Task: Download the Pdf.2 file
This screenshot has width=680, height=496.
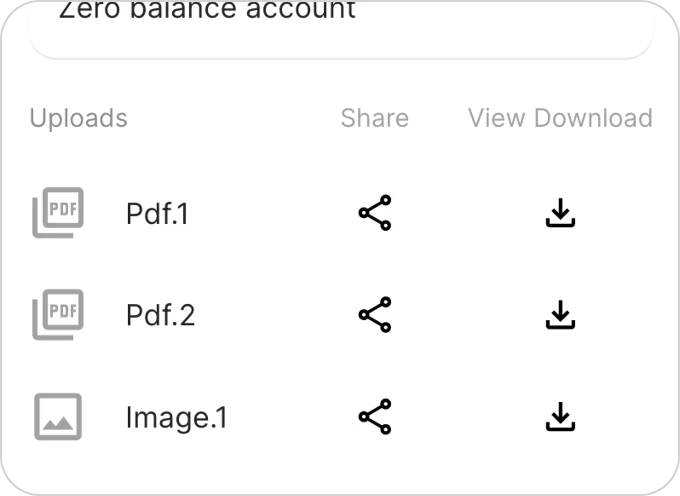Action: (560, 315)
